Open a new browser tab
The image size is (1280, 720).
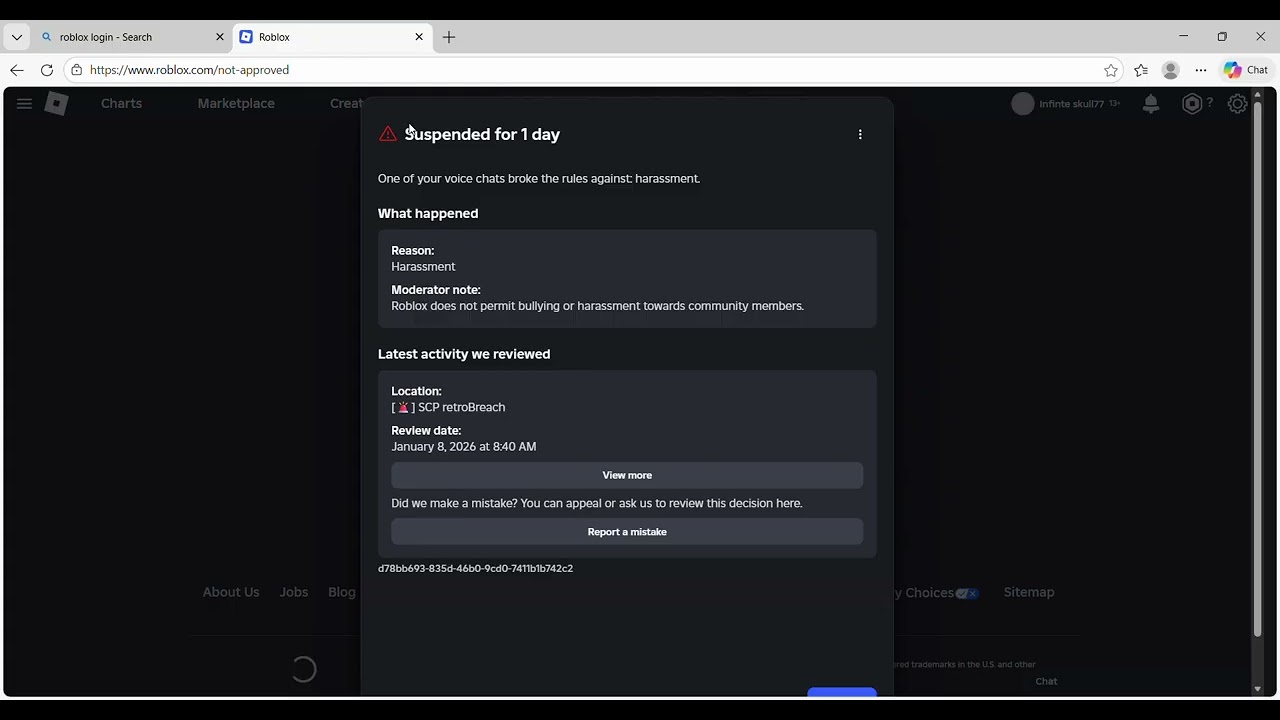(x=449, y=37)
